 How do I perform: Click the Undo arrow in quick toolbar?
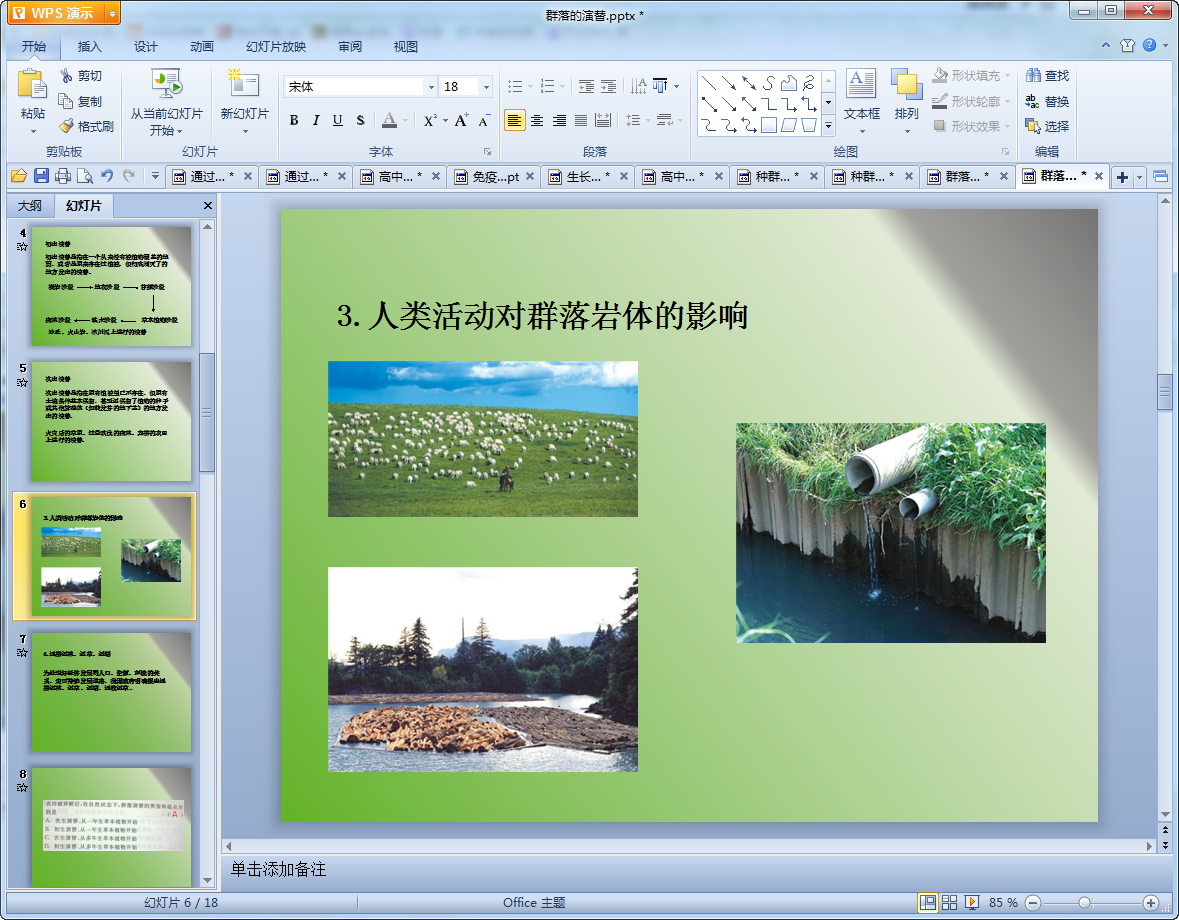pyautogui.click(x=107, y=177)
